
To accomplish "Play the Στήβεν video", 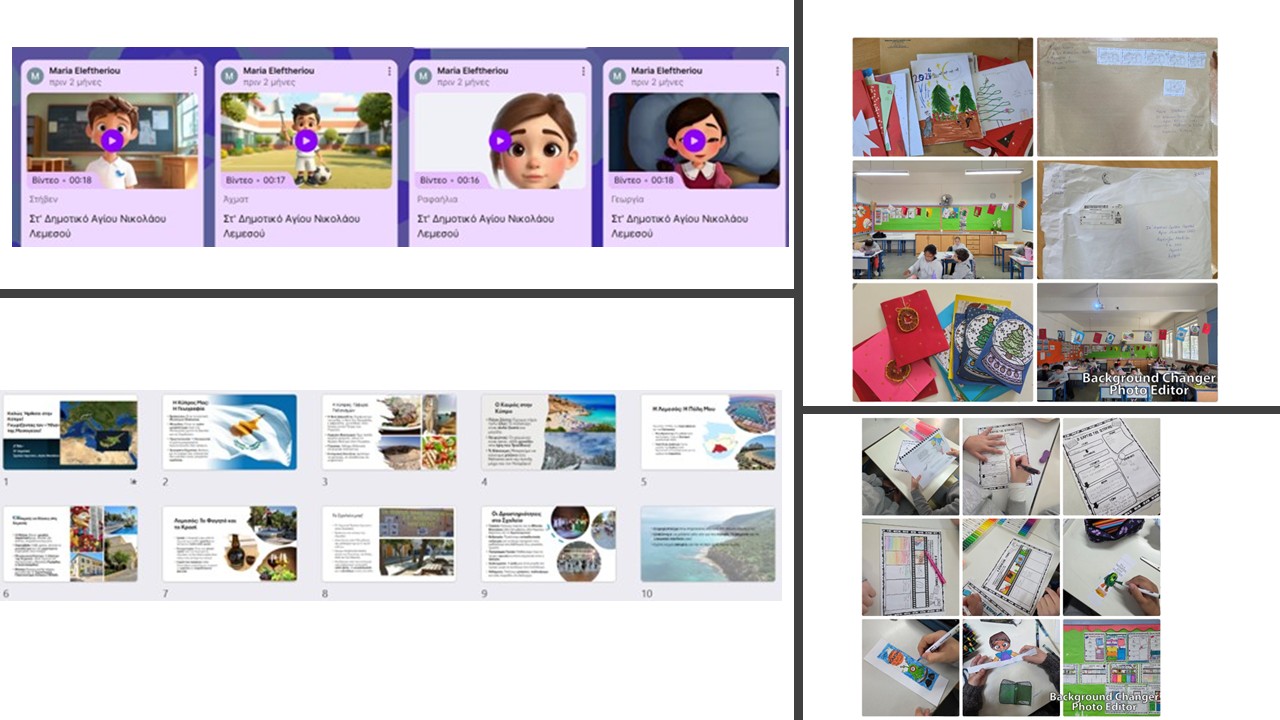I will click(x=112, y=141).
